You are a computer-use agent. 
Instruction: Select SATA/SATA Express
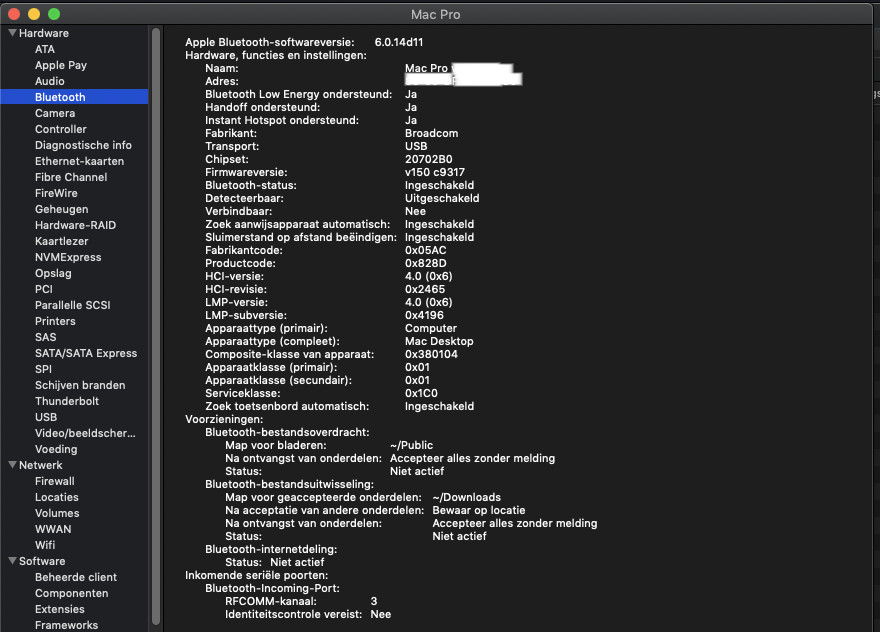click(86, 353)
